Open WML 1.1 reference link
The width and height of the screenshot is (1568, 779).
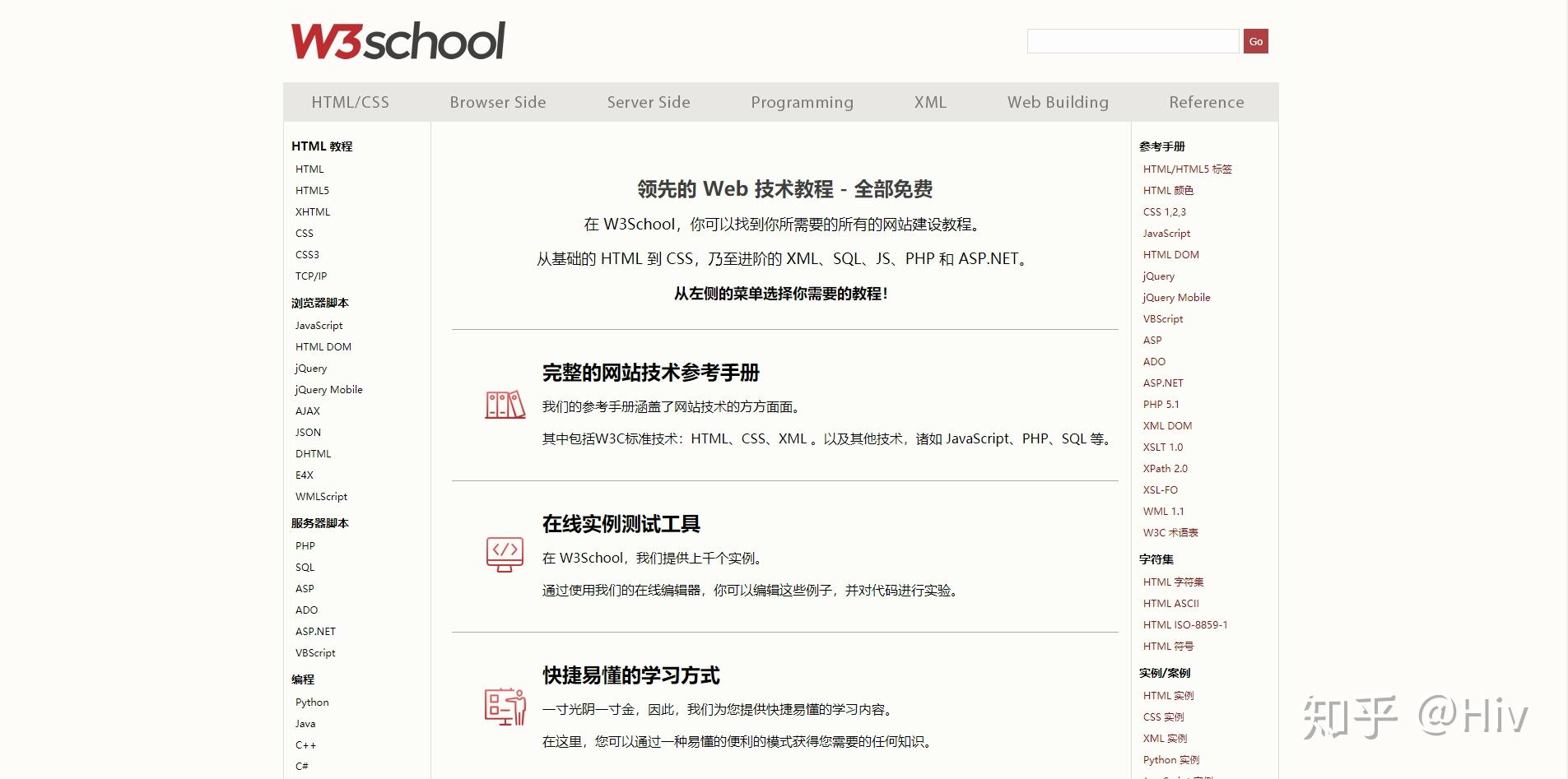[1163, 511]
